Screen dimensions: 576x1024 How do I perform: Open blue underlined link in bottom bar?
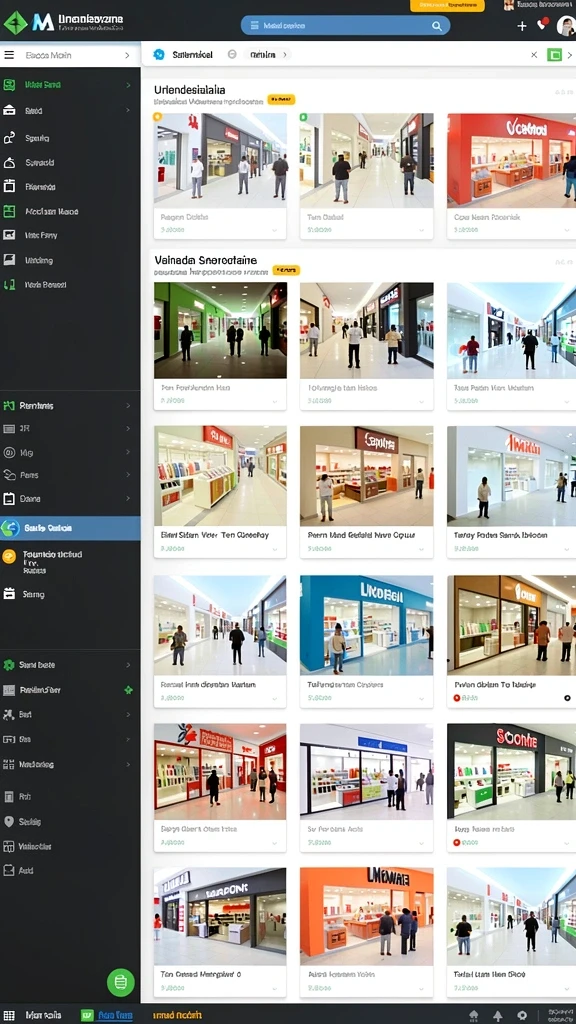(x=115, y=1016)
